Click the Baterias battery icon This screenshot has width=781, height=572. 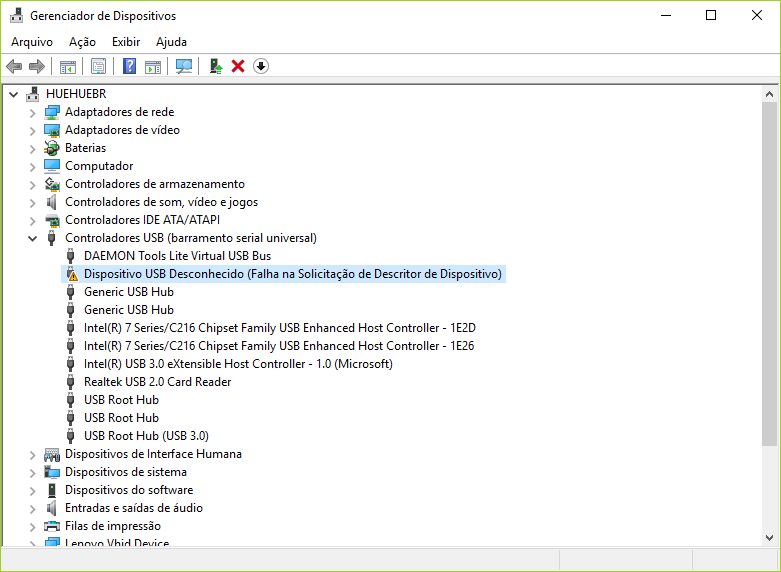pyautogui.click(x=52, y=148)
